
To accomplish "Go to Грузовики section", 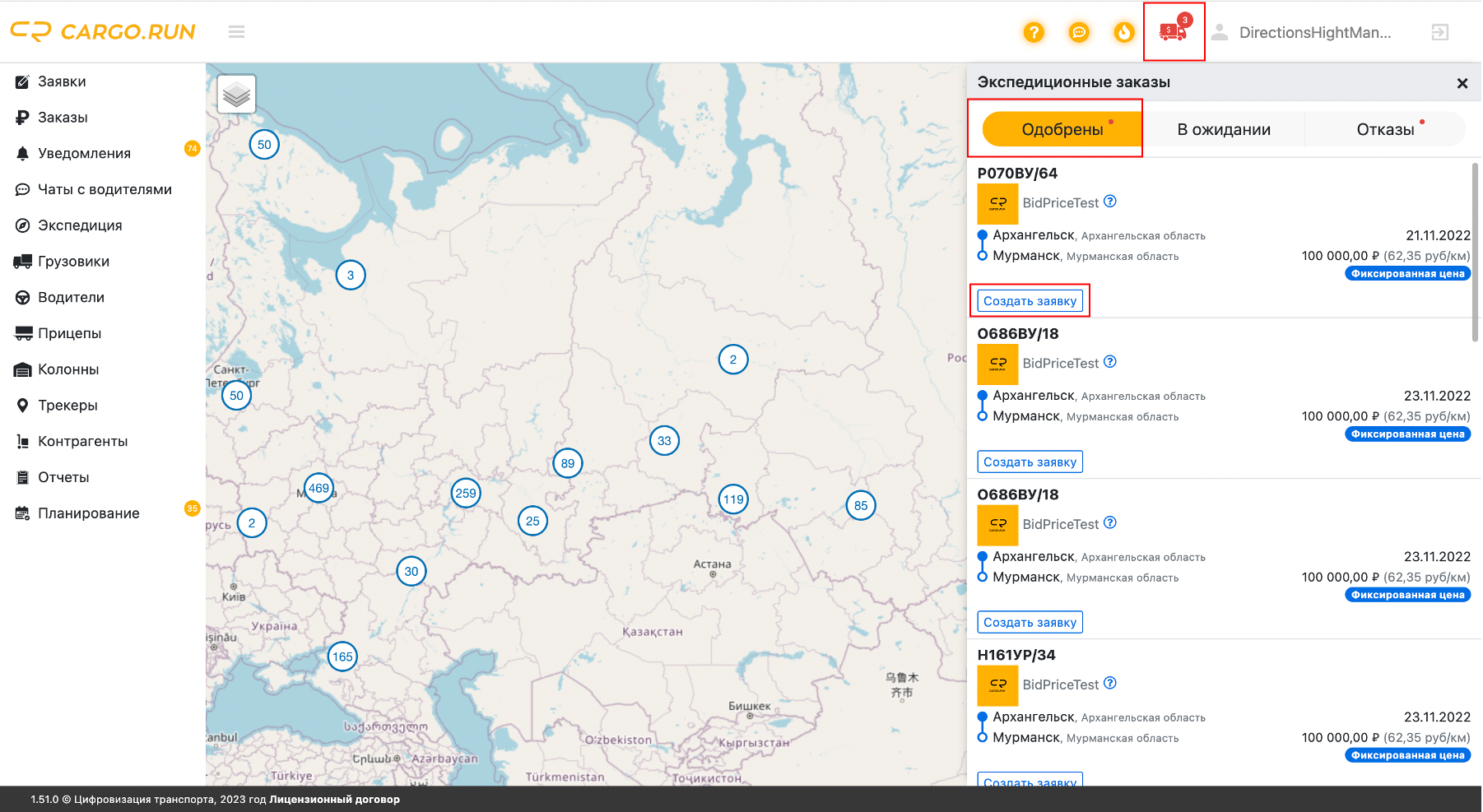I will (73, 262).
